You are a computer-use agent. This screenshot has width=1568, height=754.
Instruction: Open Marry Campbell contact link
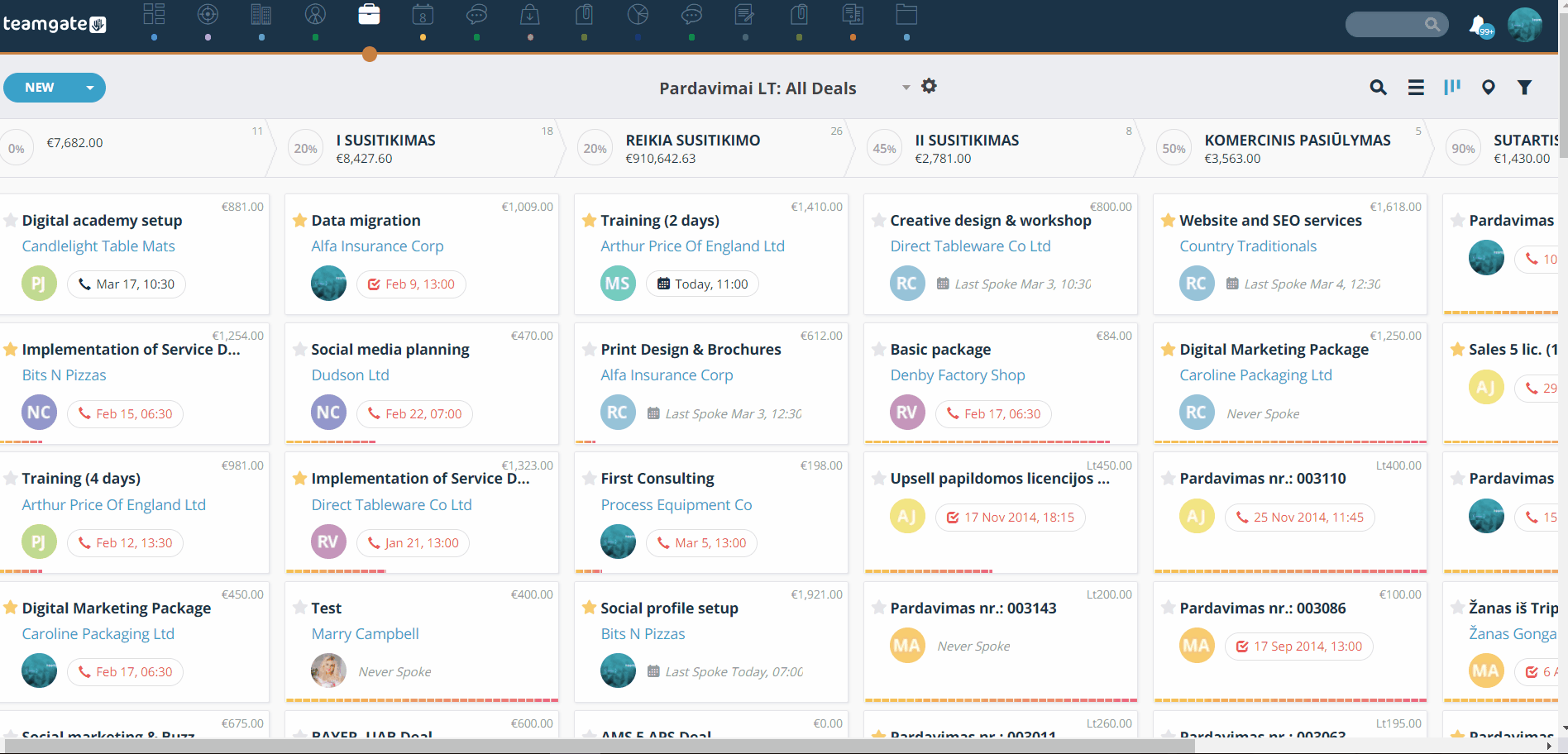tap(365, 633)
